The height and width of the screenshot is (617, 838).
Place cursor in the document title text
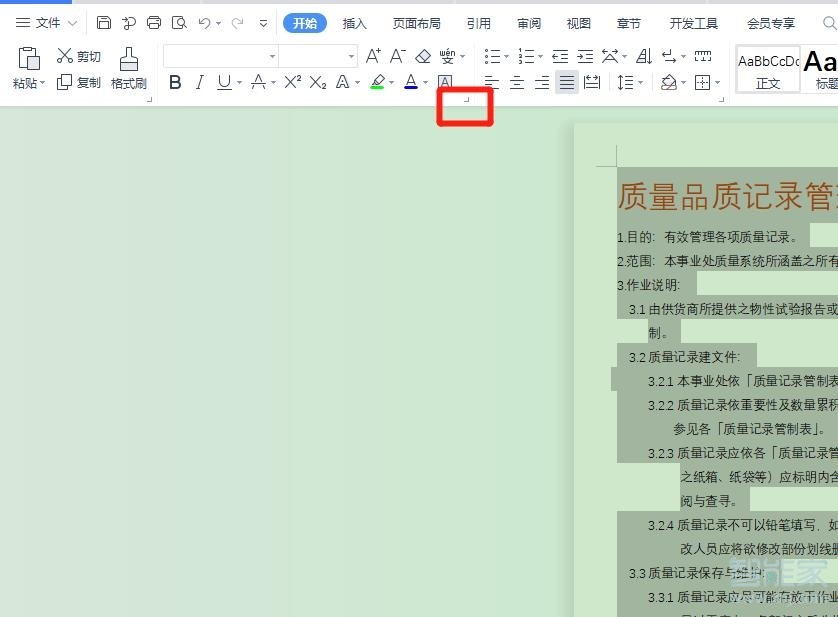720,196
